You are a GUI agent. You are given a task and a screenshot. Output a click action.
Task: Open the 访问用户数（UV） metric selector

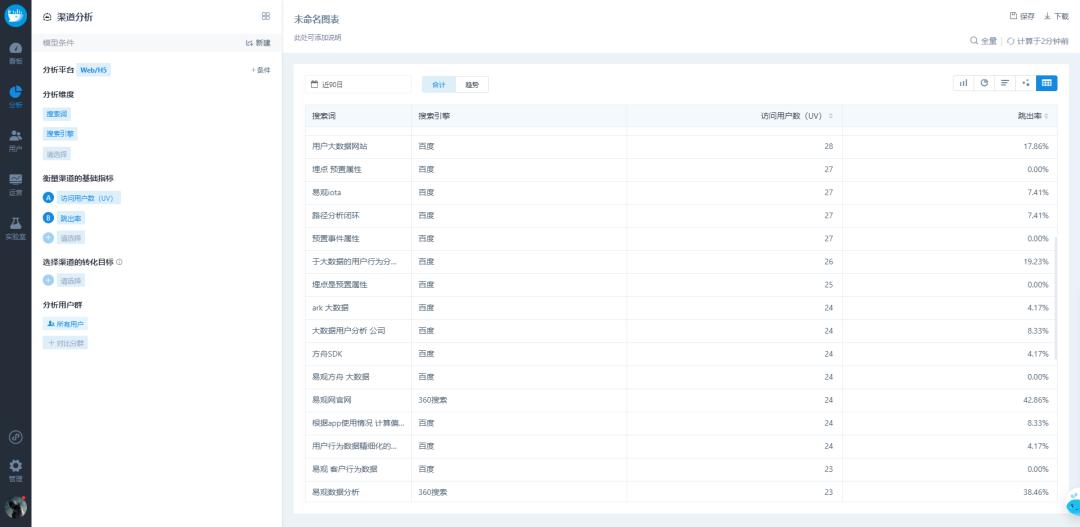tap(88, 198)
